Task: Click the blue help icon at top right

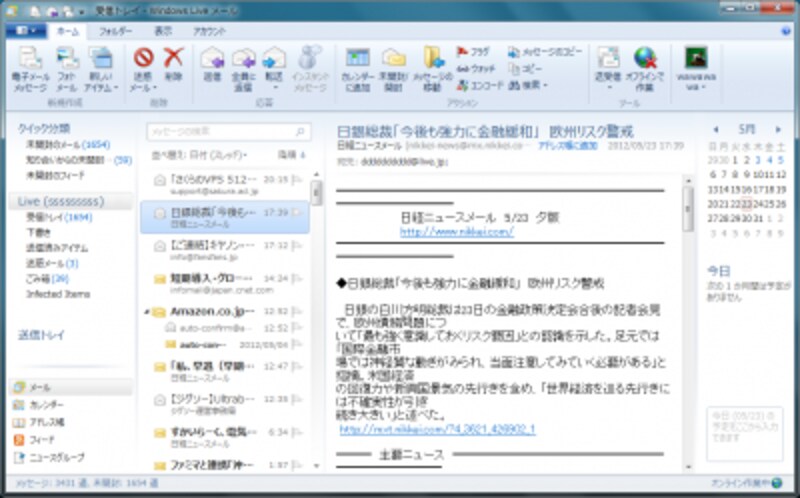Action: pyautogui.click(x=786, y=31)
